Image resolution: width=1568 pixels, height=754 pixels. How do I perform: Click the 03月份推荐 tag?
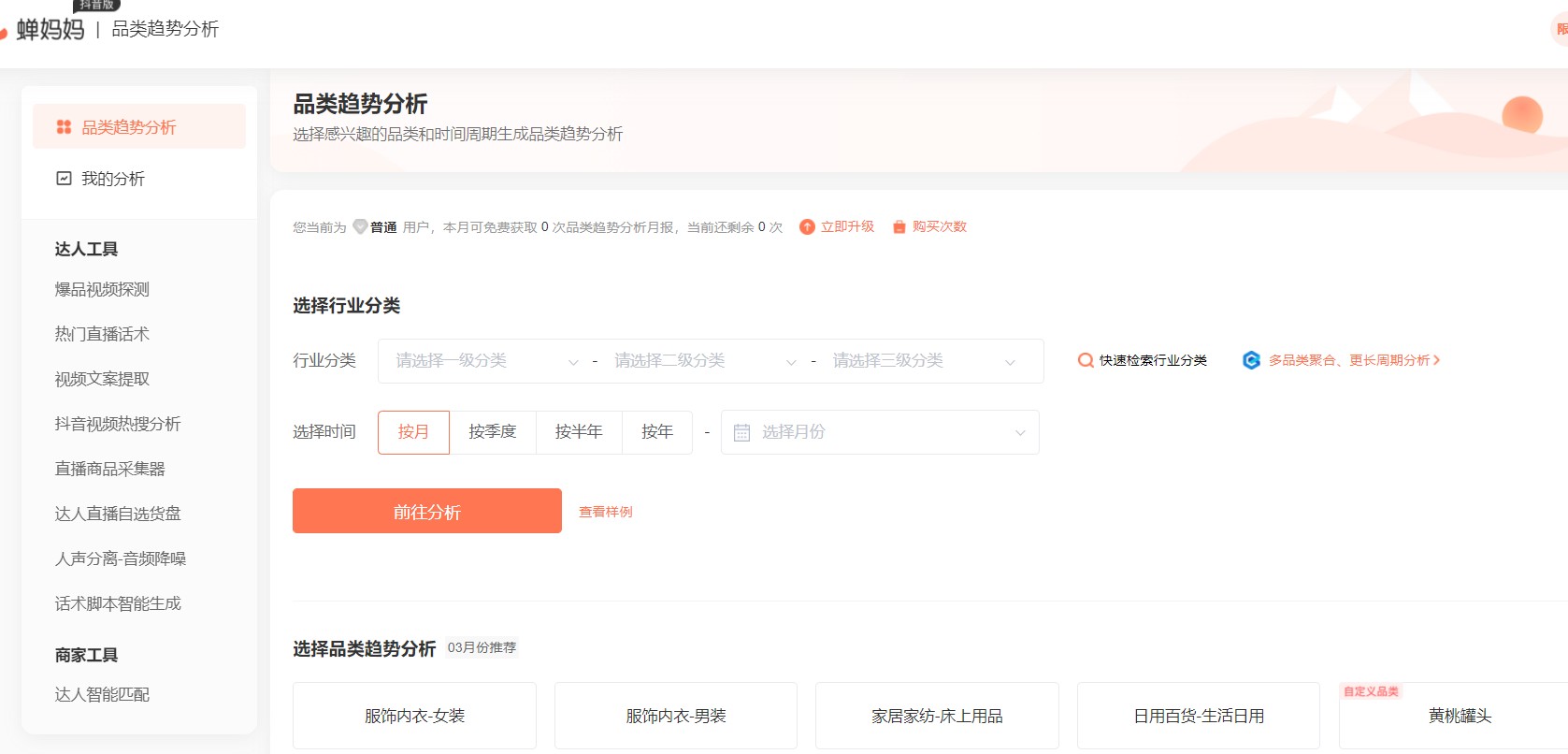point(482,647)
